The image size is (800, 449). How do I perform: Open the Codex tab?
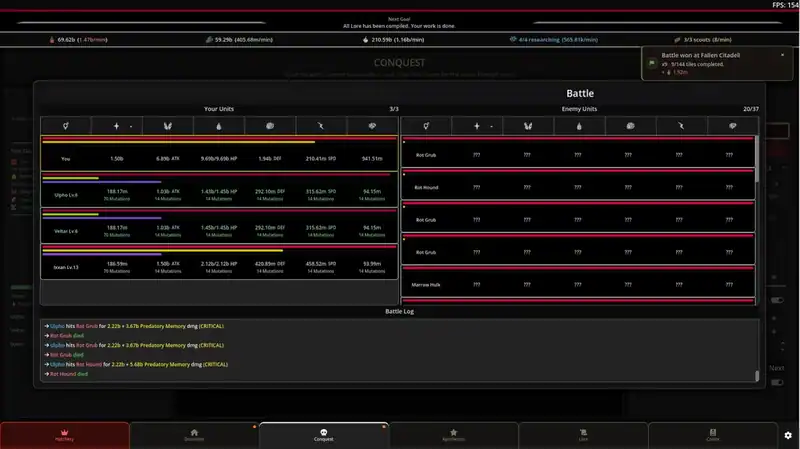coord(713,435)
